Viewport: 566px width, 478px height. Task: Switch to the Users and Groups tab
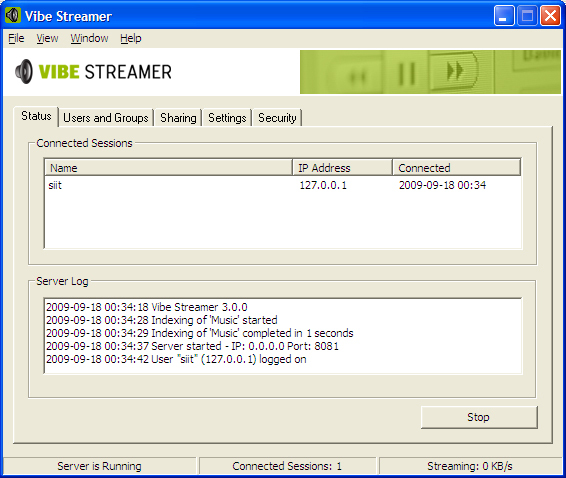click(106, 118)
